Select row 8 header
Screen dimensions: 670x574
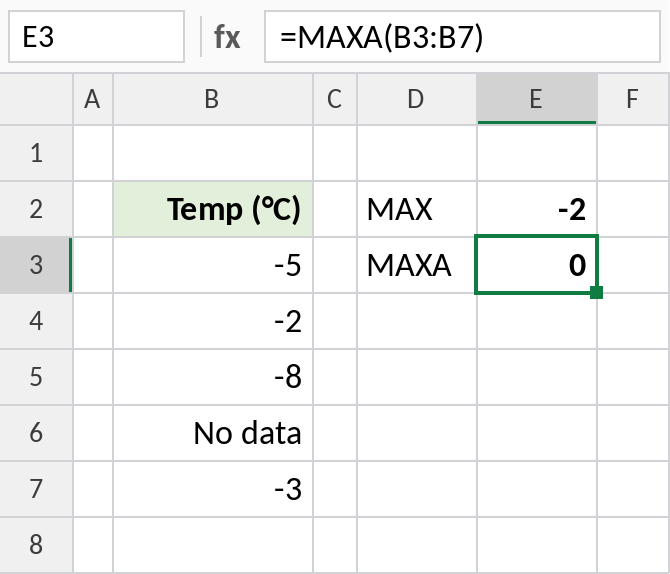(36, 545)
